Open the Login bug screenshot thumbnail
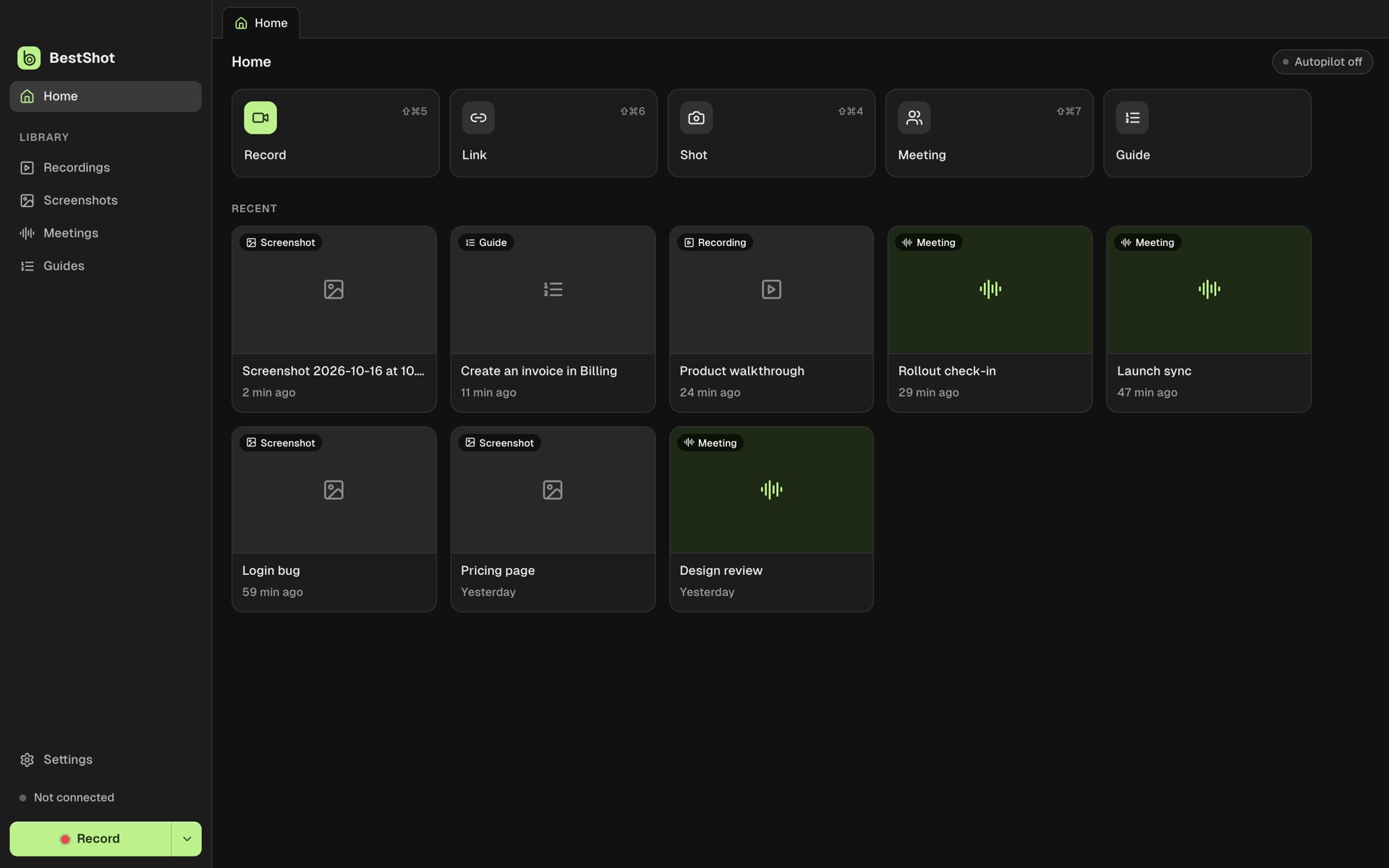 coord(334,490)
